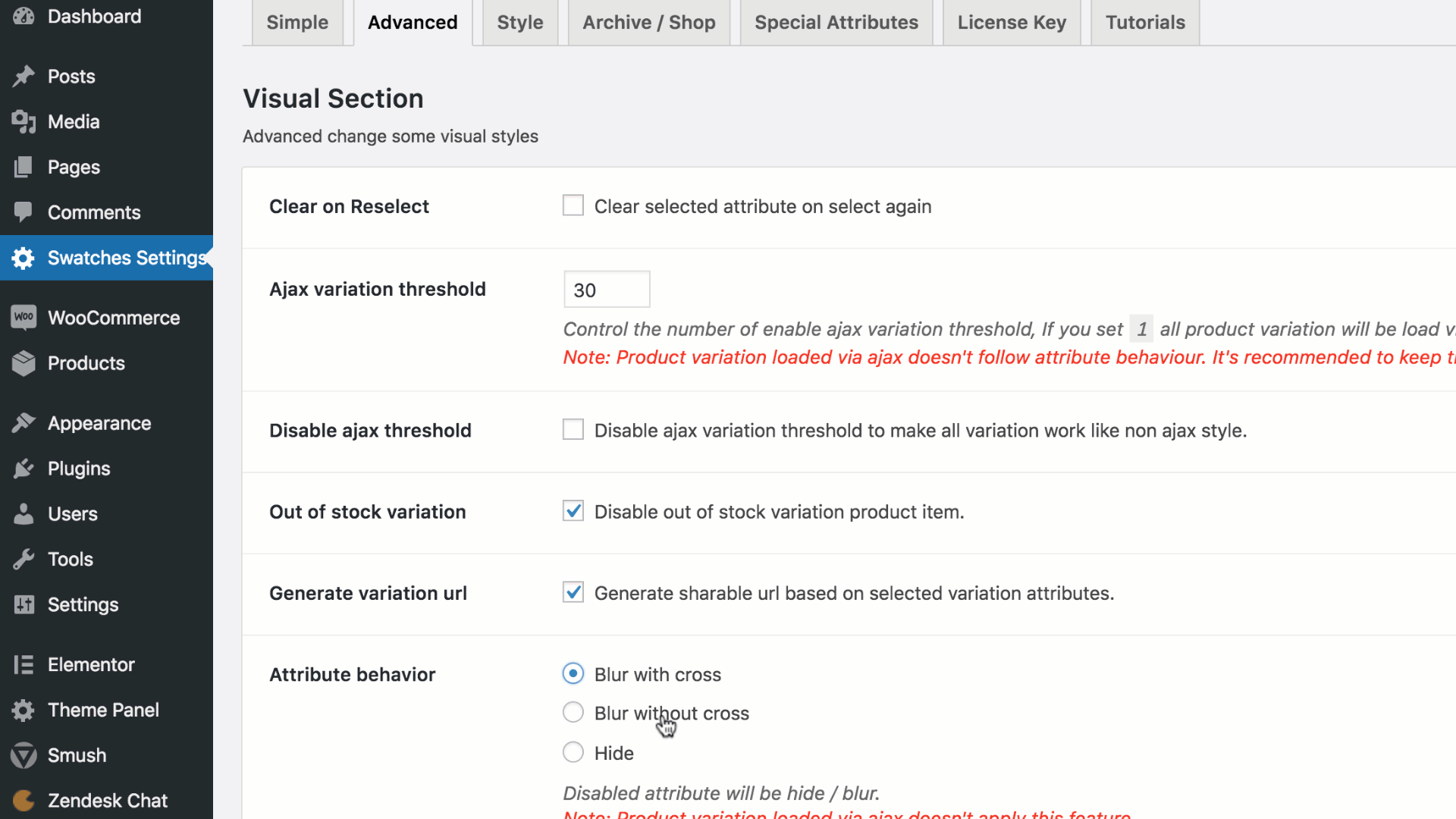Open the License Key tab
Image resolution: width=1456 pixels, height=819 pixels.
pos(1012,23)
